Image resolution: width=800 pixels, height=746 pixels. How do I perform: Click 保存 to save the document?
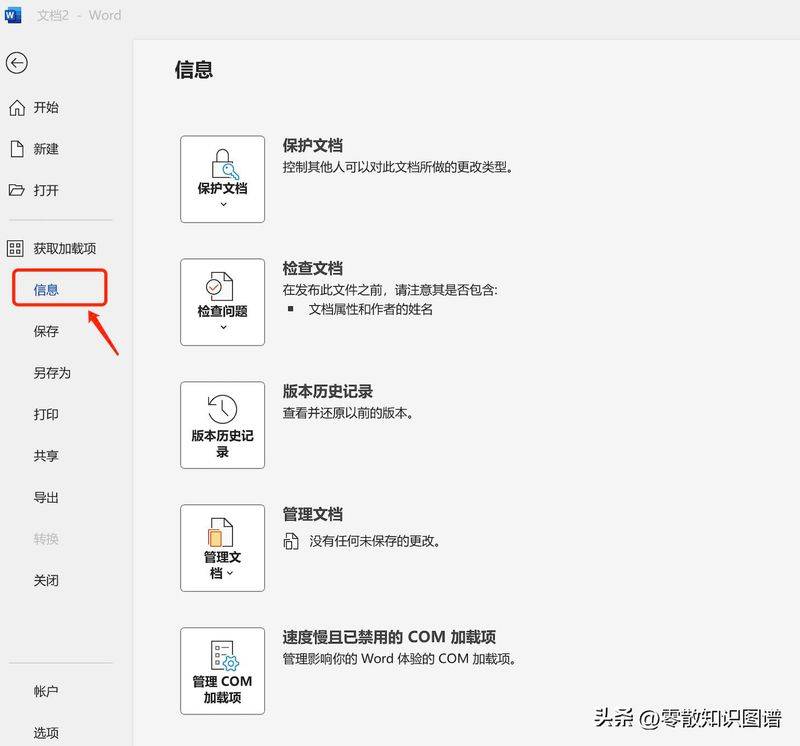coord(46,331)
